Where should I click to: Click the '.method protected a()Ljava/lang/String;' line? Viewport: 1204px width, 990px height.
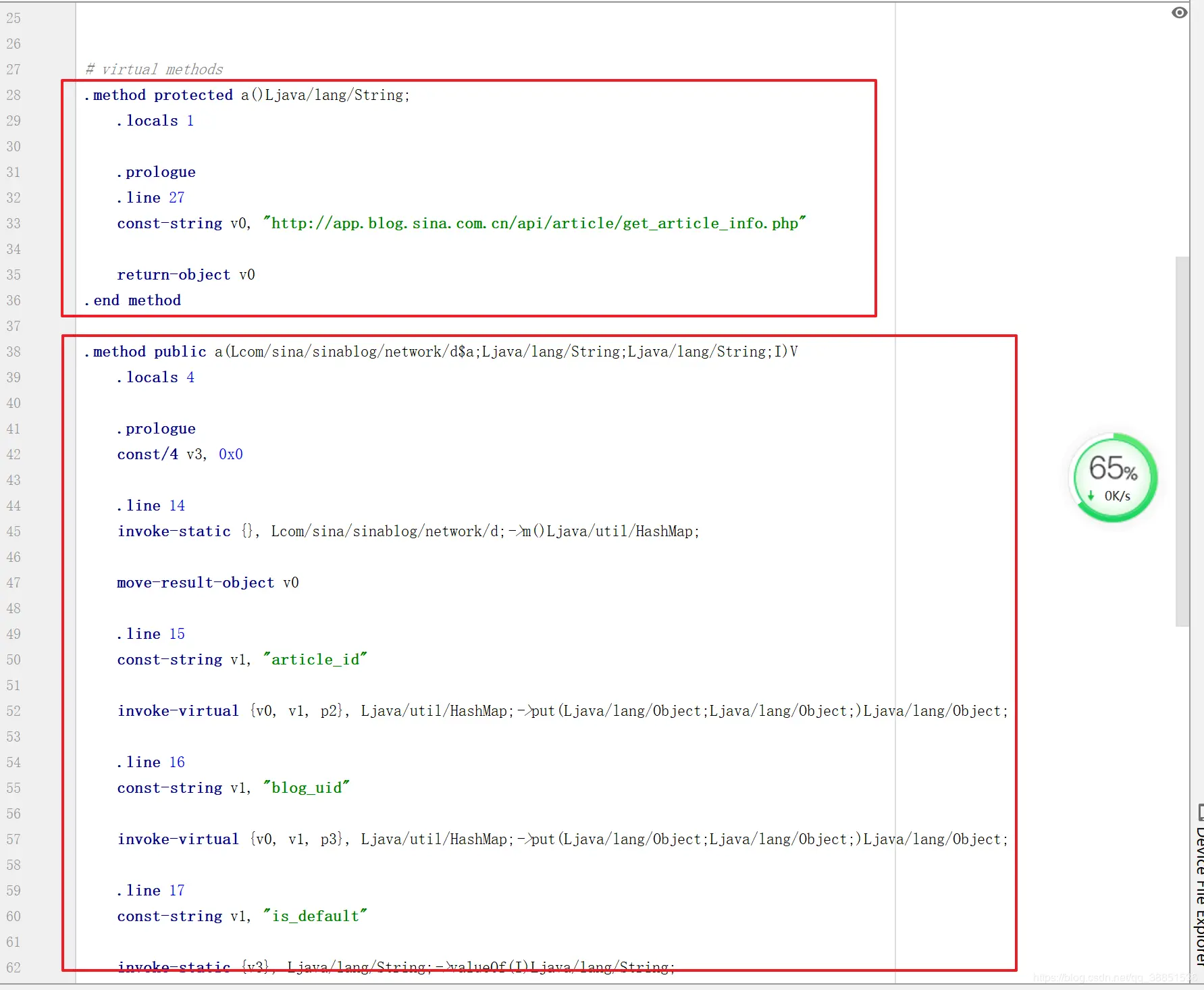click(247, 95)
